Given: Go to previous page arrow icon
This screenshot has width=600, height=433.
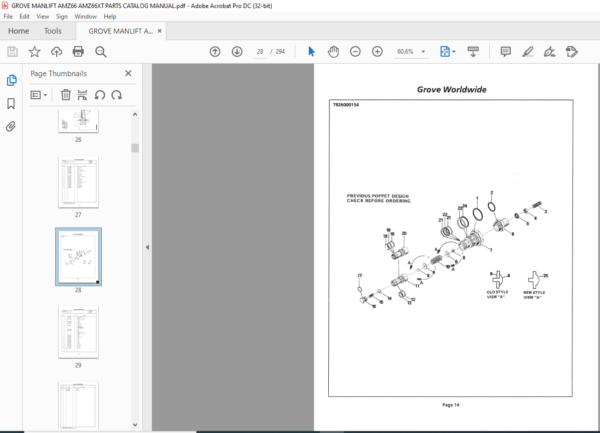Looking at the screenshot, I should (x=215, y=52).
